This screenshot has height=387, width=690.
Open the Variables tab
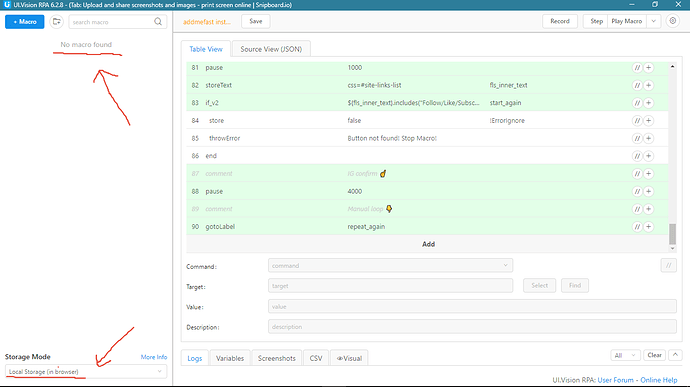pos(230,358)
